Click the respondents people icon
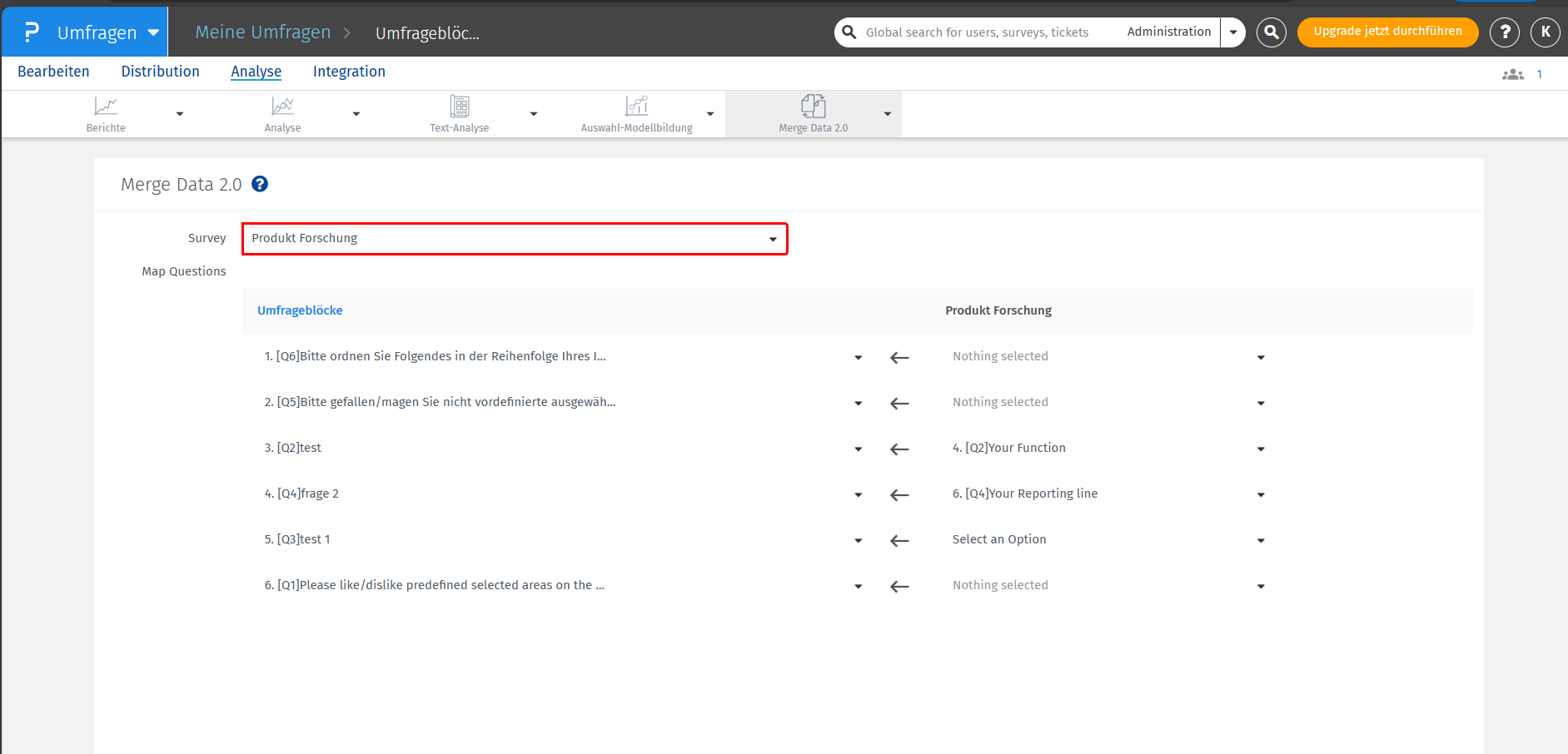 [1512, 74]
